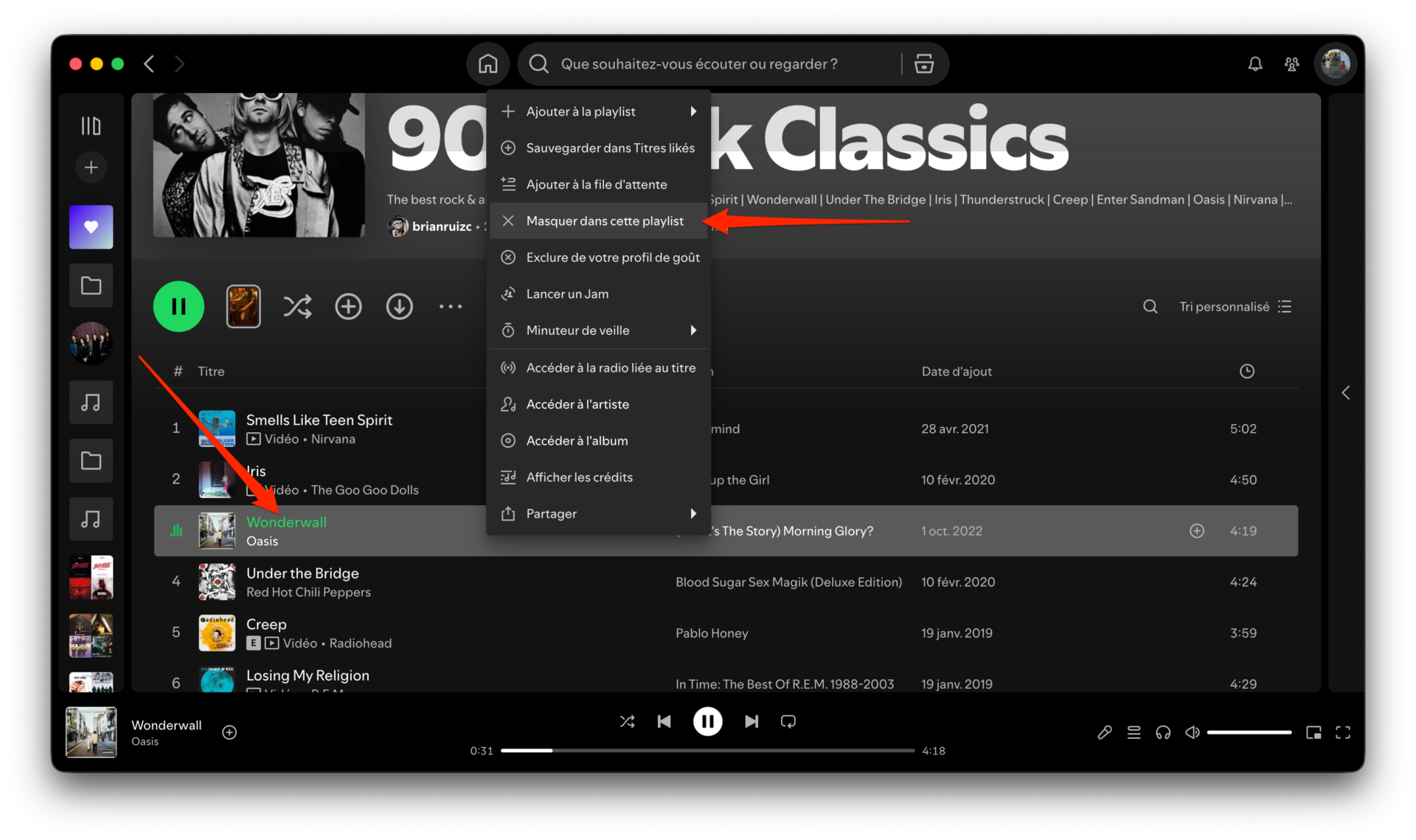Image resolution: width=1416 pixels, height=840 pixels.
Task: Sort tracks by the duration clock header
Action: point(1246,371)
